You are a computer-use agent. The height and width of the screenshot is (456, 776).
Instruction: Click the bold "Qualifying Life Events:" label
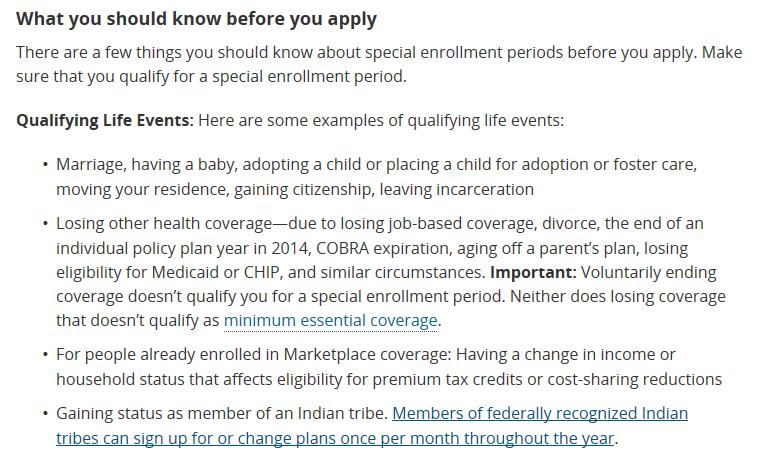tap(105, 121)
